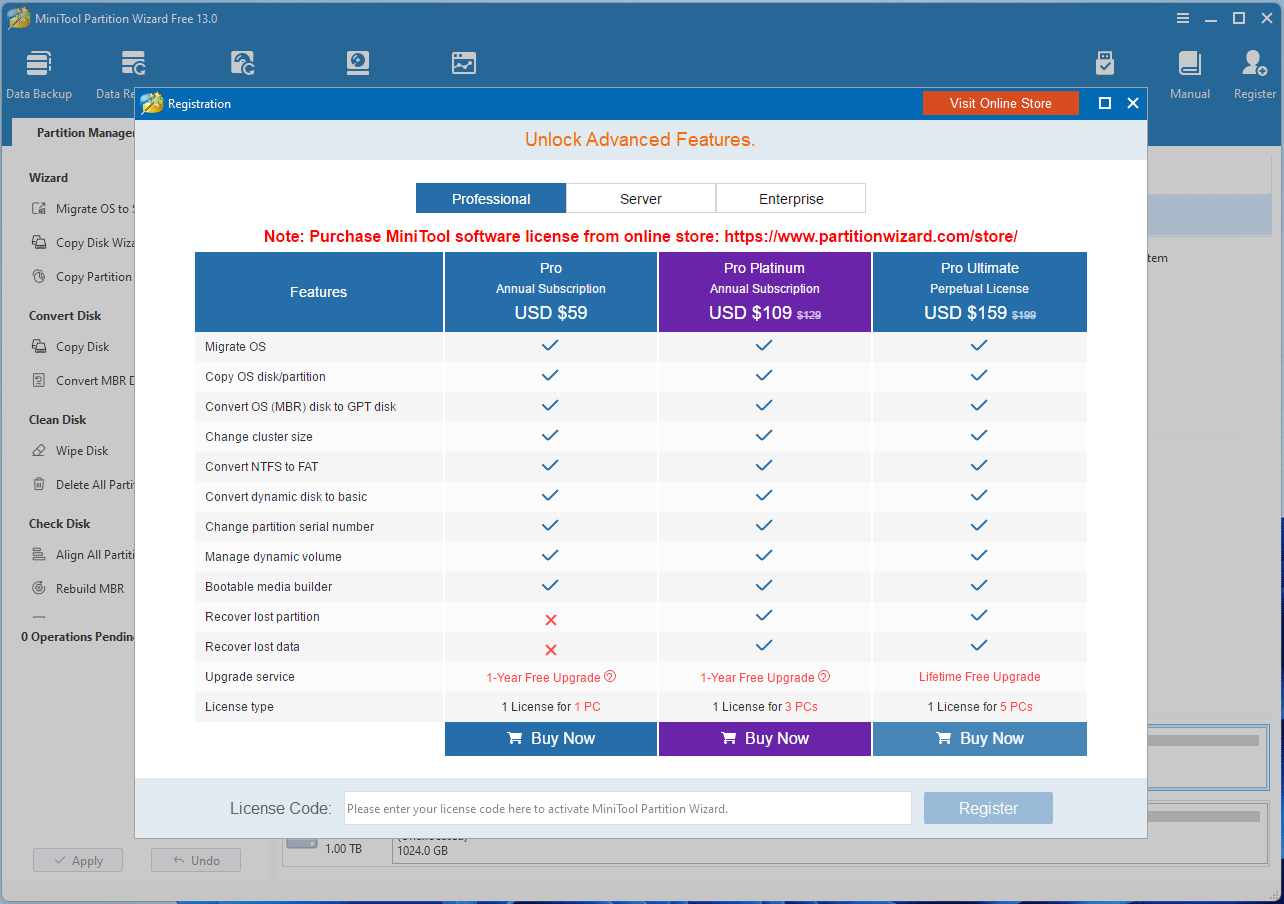Click Buy Now for Pro Ultimate
The height and width of the screenshot is (904, 1284).
pos(979,739)
